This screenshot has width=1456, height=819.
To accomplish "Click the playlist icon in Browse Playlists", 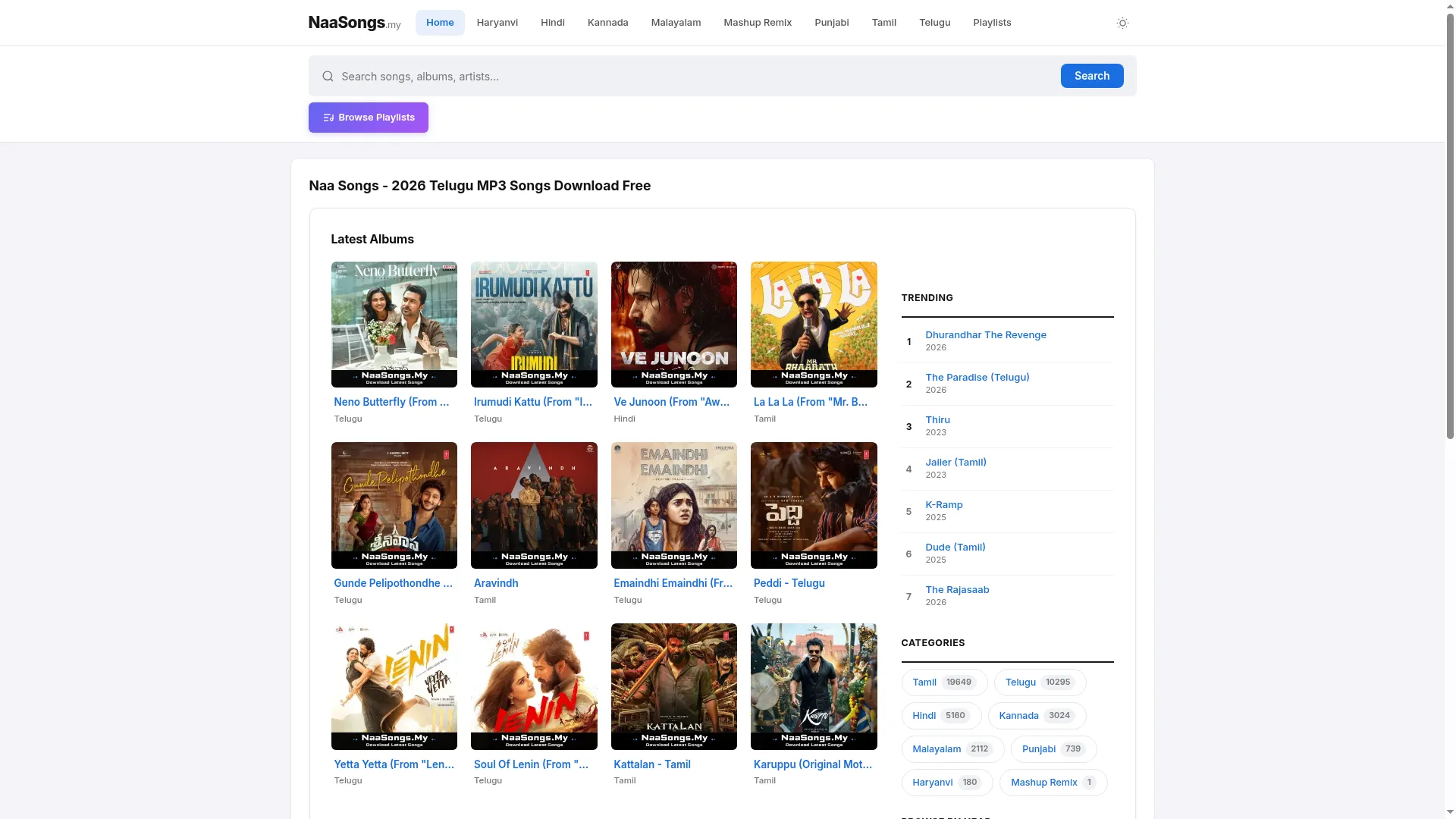I will pos(328,118).
